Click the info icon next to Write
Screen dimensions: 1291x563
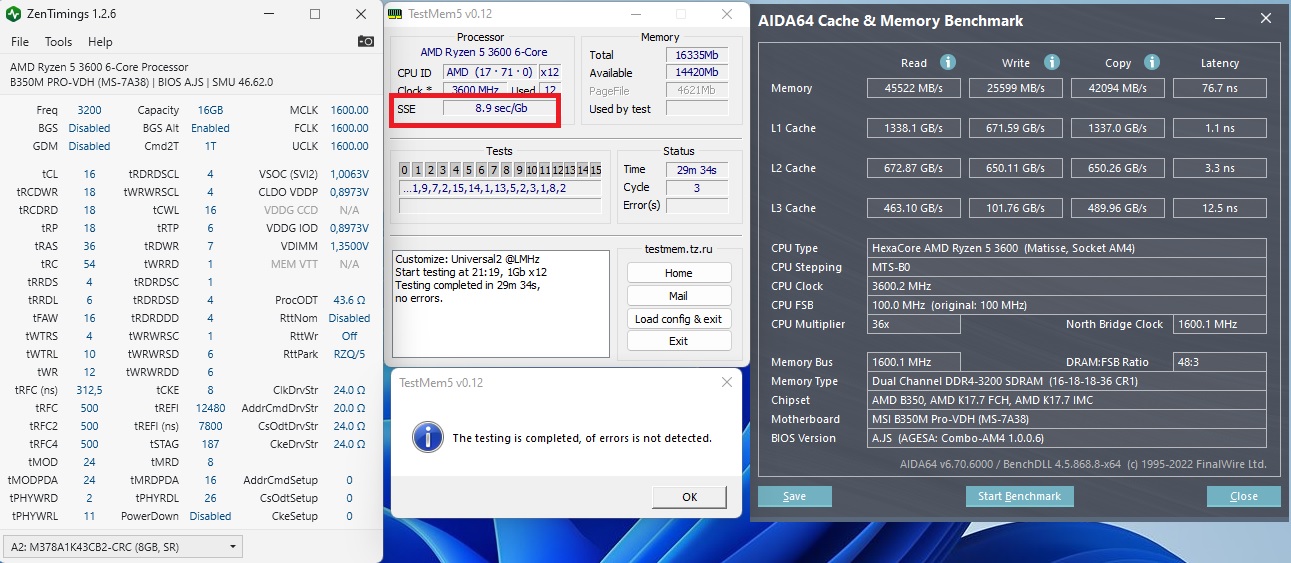pos(1051,62)
